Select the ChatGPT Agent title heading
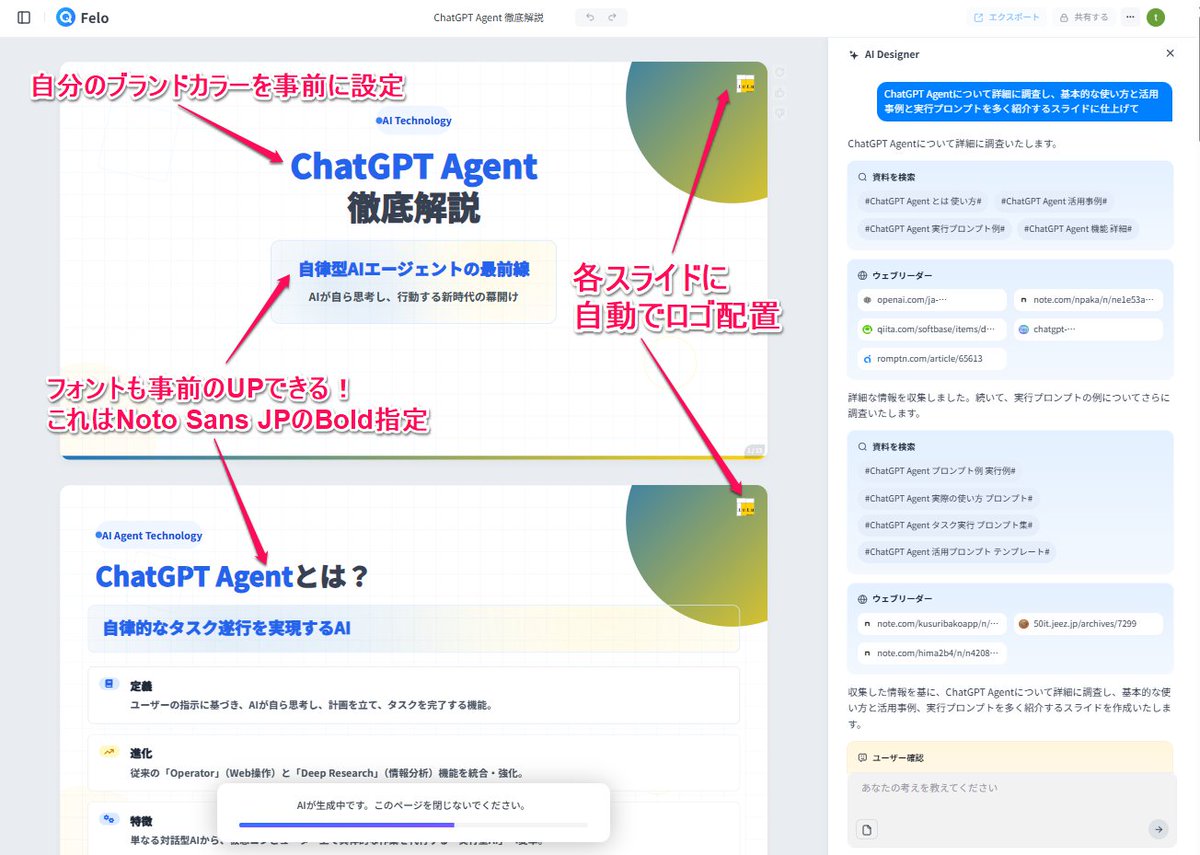This screenshot has width=1200, height=855. [x=414, y=166]
